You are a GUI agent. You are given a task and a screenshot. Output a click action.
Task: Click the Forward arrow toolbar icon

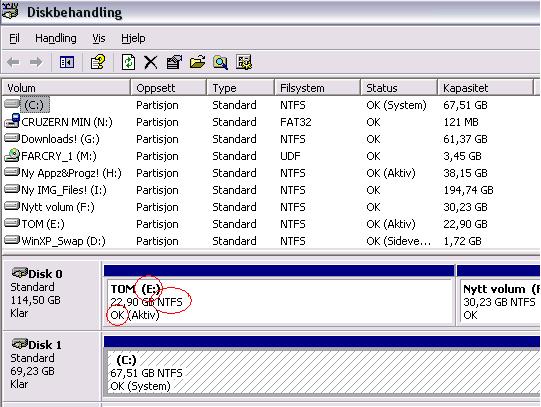36,62
